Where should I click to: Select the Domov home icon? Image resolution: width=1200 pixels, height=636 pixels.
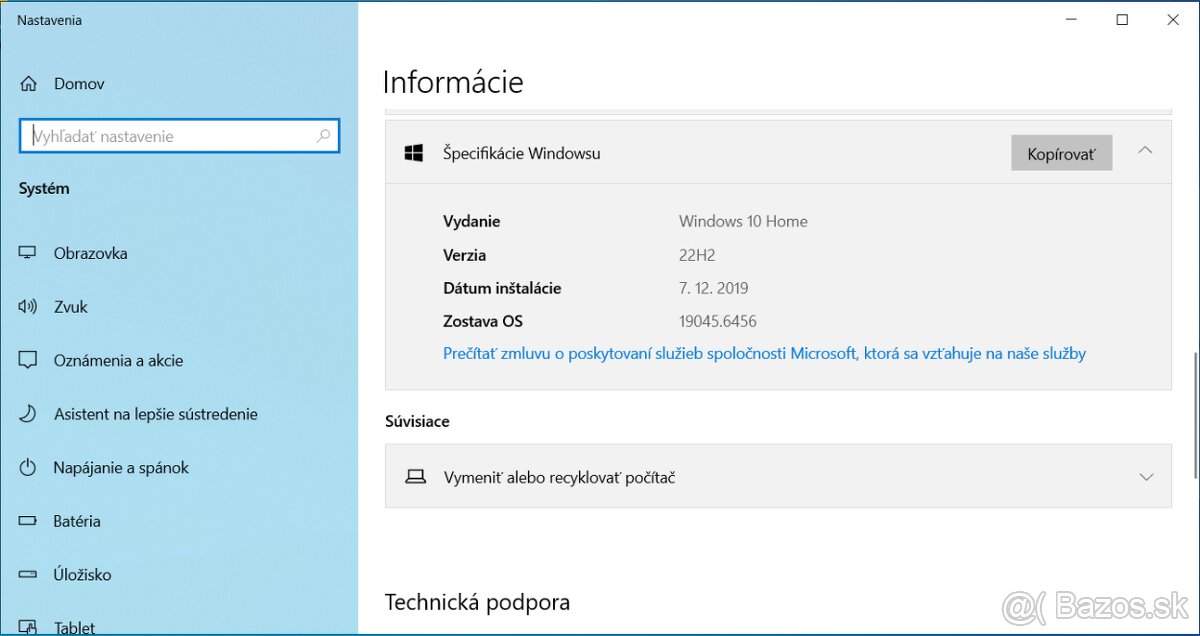click(29, 83)
